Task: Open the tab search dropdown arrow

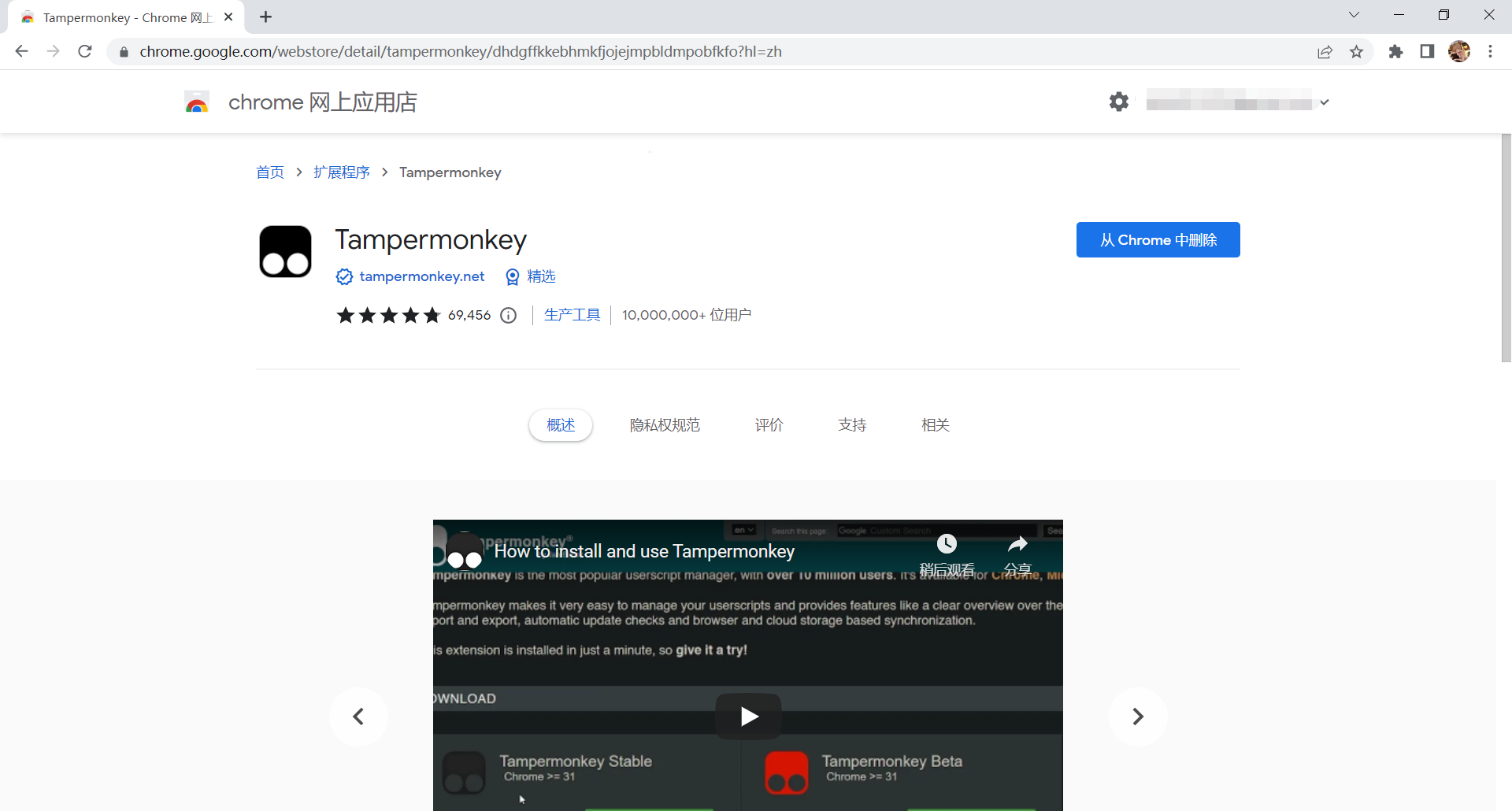Action: pos(1354,15)
